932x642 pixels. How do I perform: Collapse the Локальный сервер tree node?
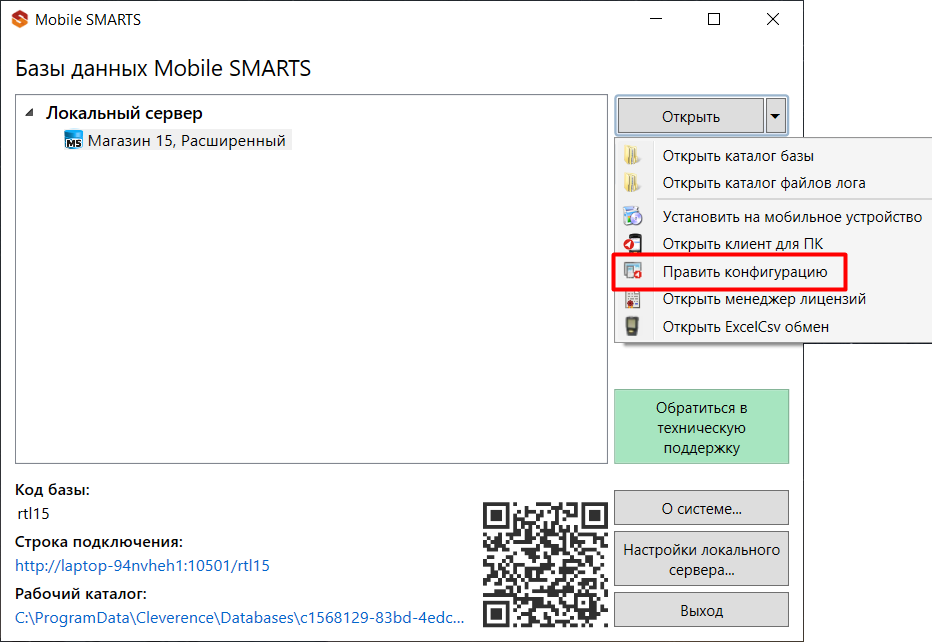[x=29, y=113]
